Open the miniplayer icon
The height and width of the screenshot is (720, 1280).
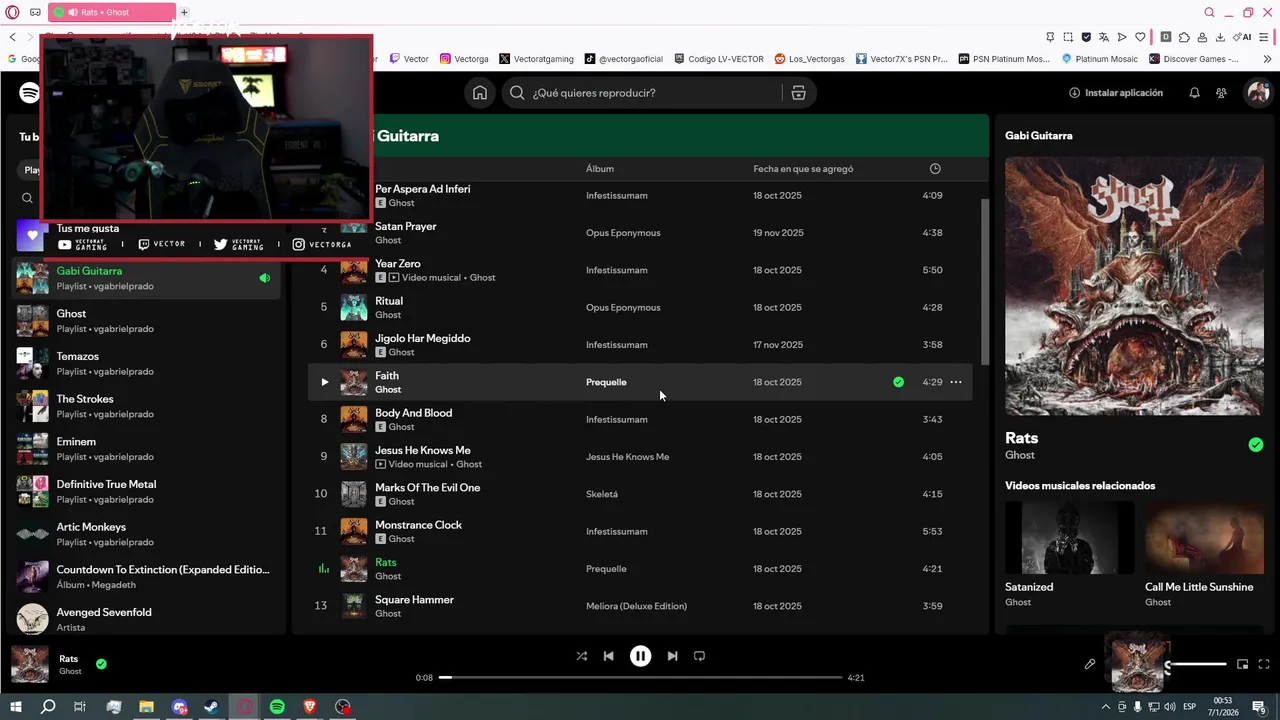pos(1242,664)
